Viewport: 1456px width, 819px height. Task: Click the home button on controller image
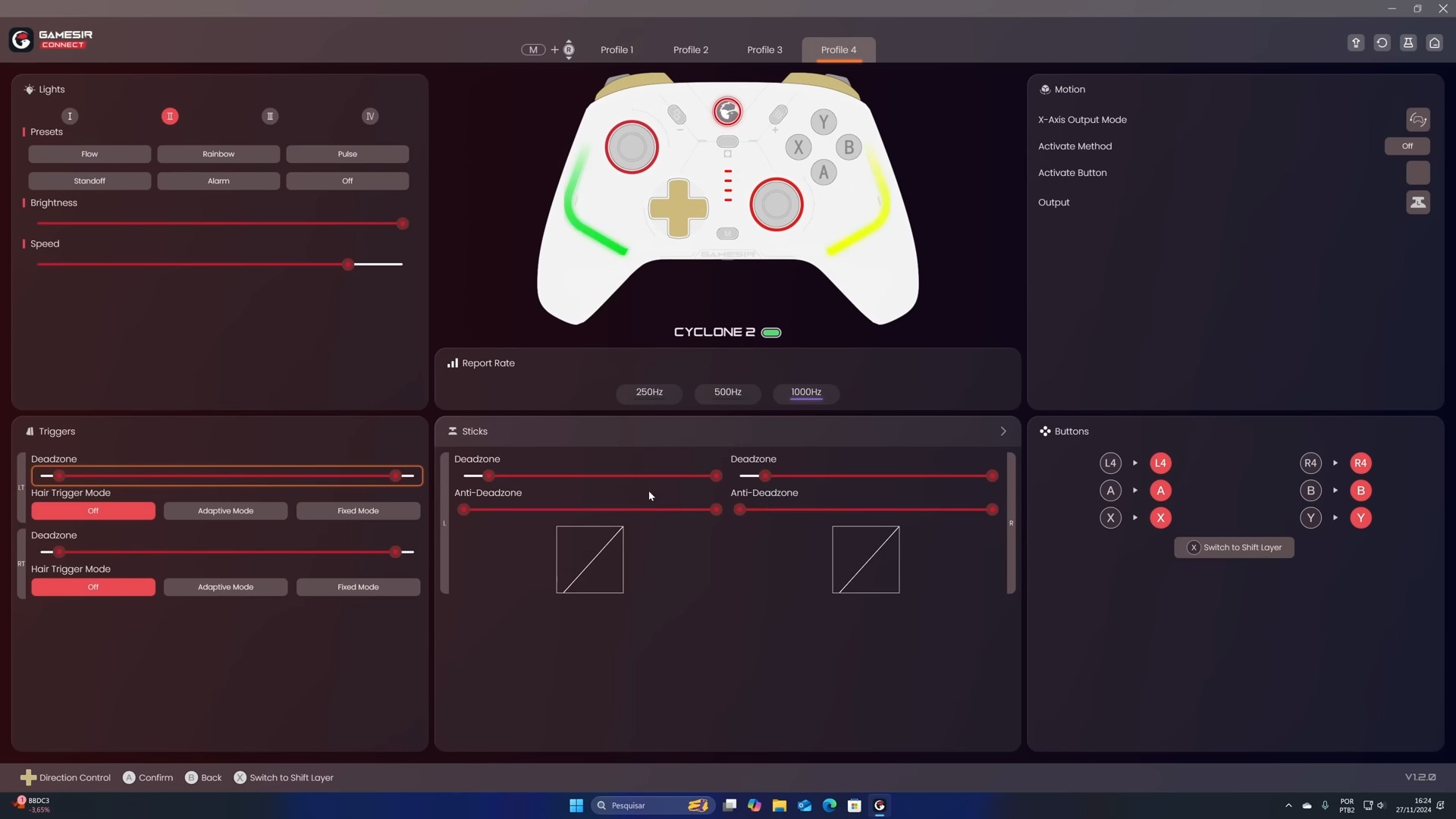pos(727,112)
